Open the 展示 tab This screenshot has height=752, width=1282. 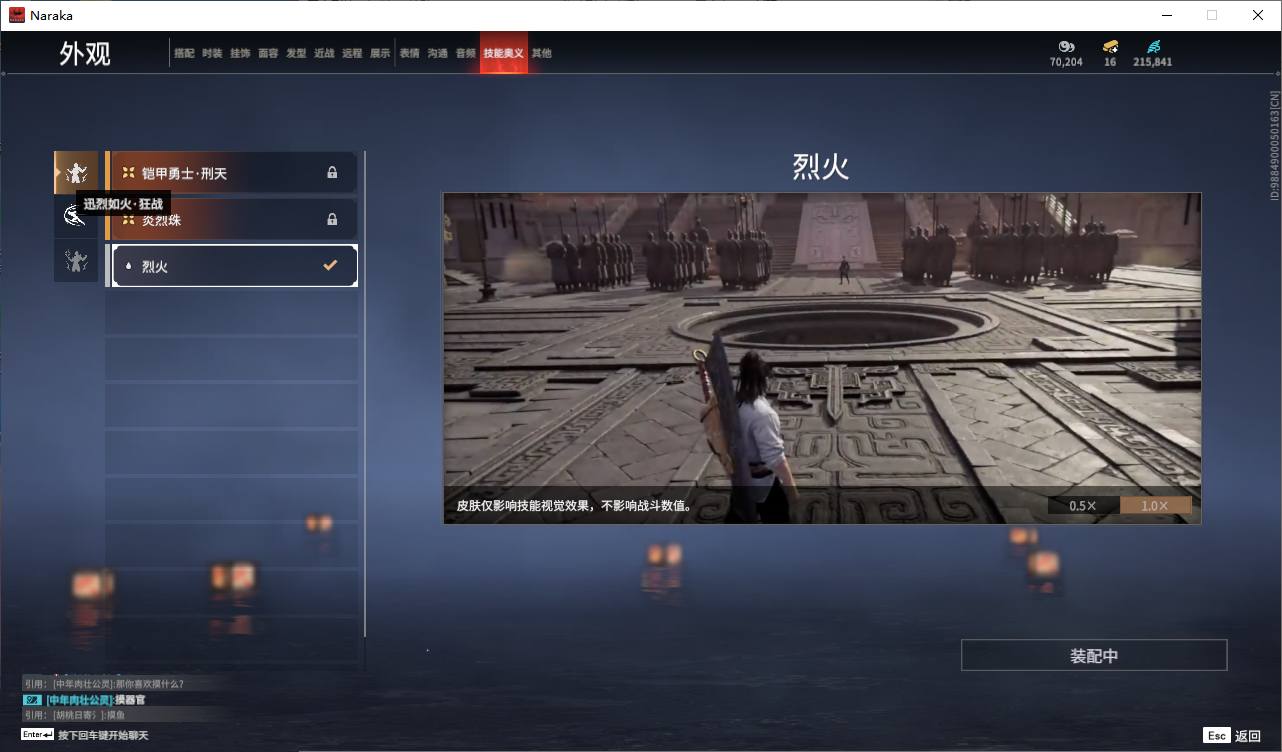(x=380, y=53)
